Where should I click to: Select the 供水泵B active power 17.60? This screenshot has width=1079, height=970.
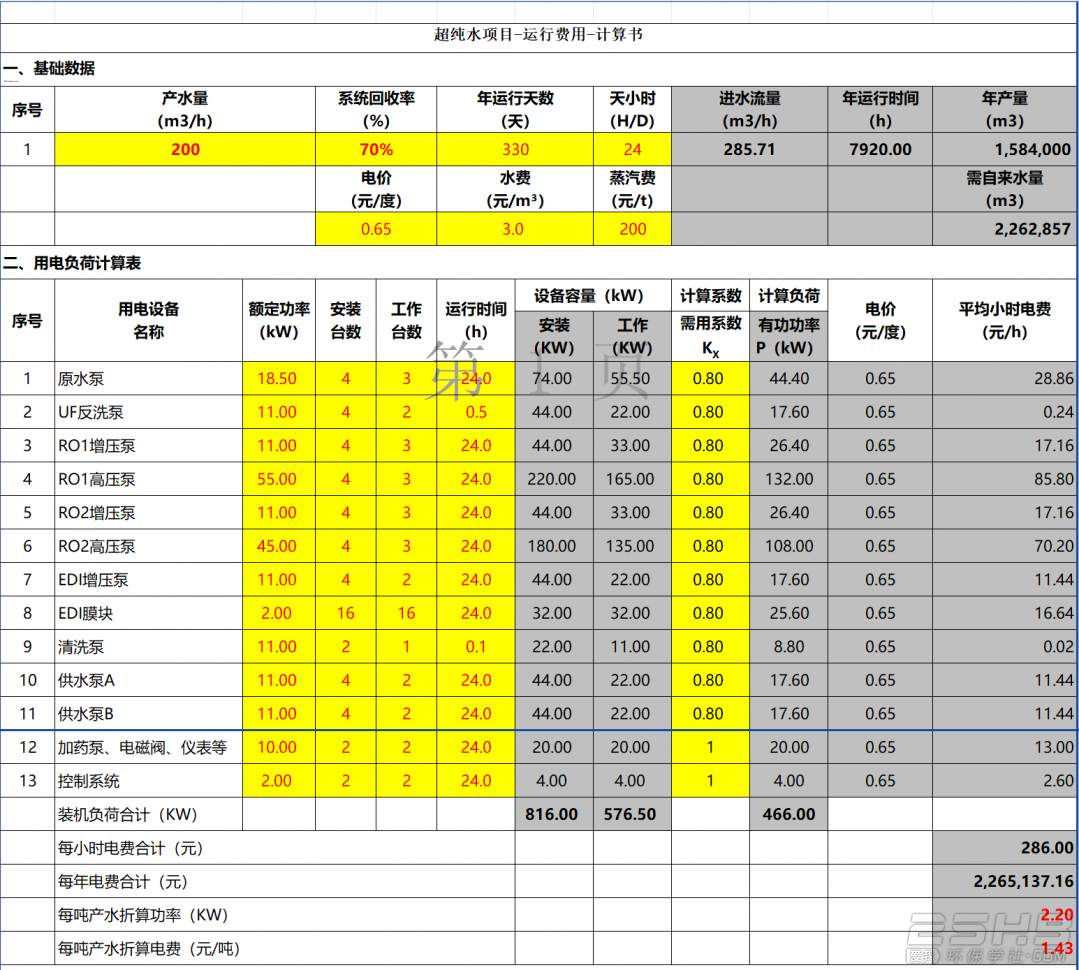[x=789, y=713]
